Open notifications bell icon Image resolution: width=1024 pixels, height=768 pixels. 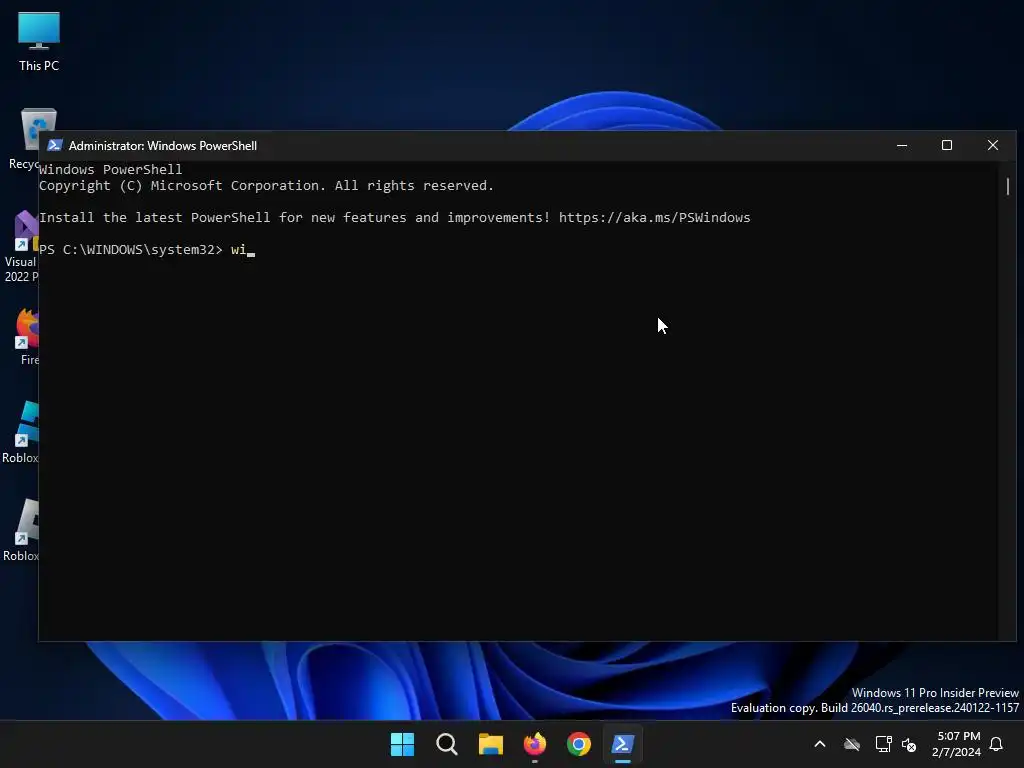(996, 744)
